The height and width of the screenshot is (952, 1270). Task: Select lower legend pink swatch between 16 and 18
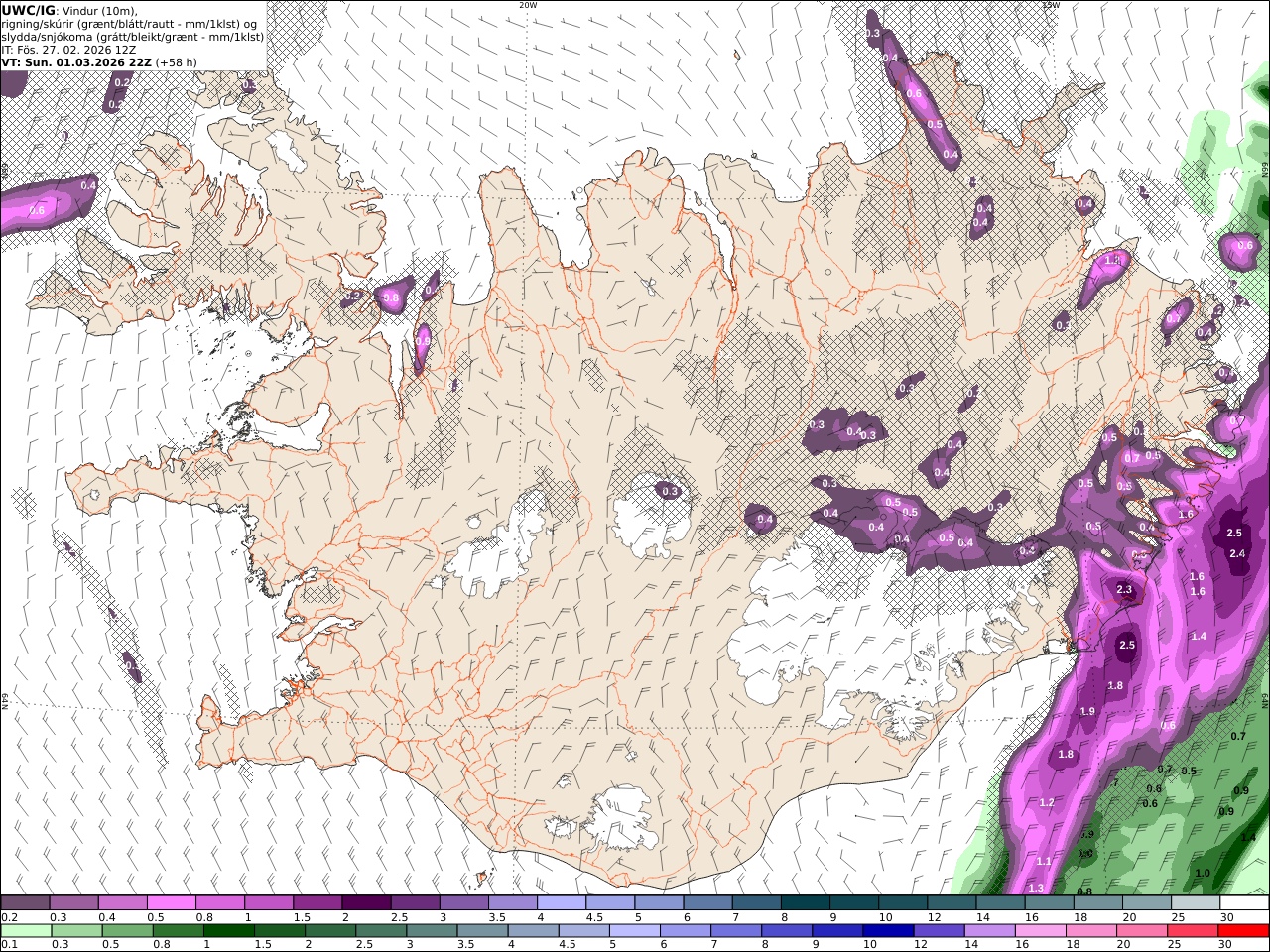1039,931
